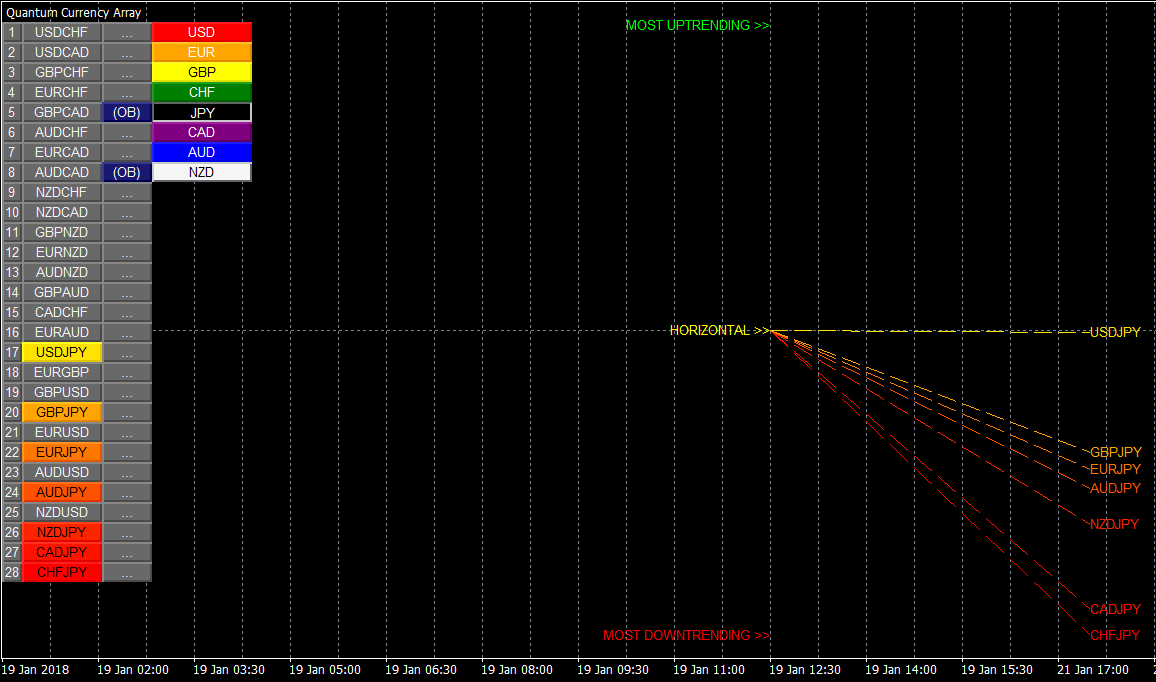Select the GBPJPY pair in row 20
Screen dimensions: 1156x682
click(61, 412)
